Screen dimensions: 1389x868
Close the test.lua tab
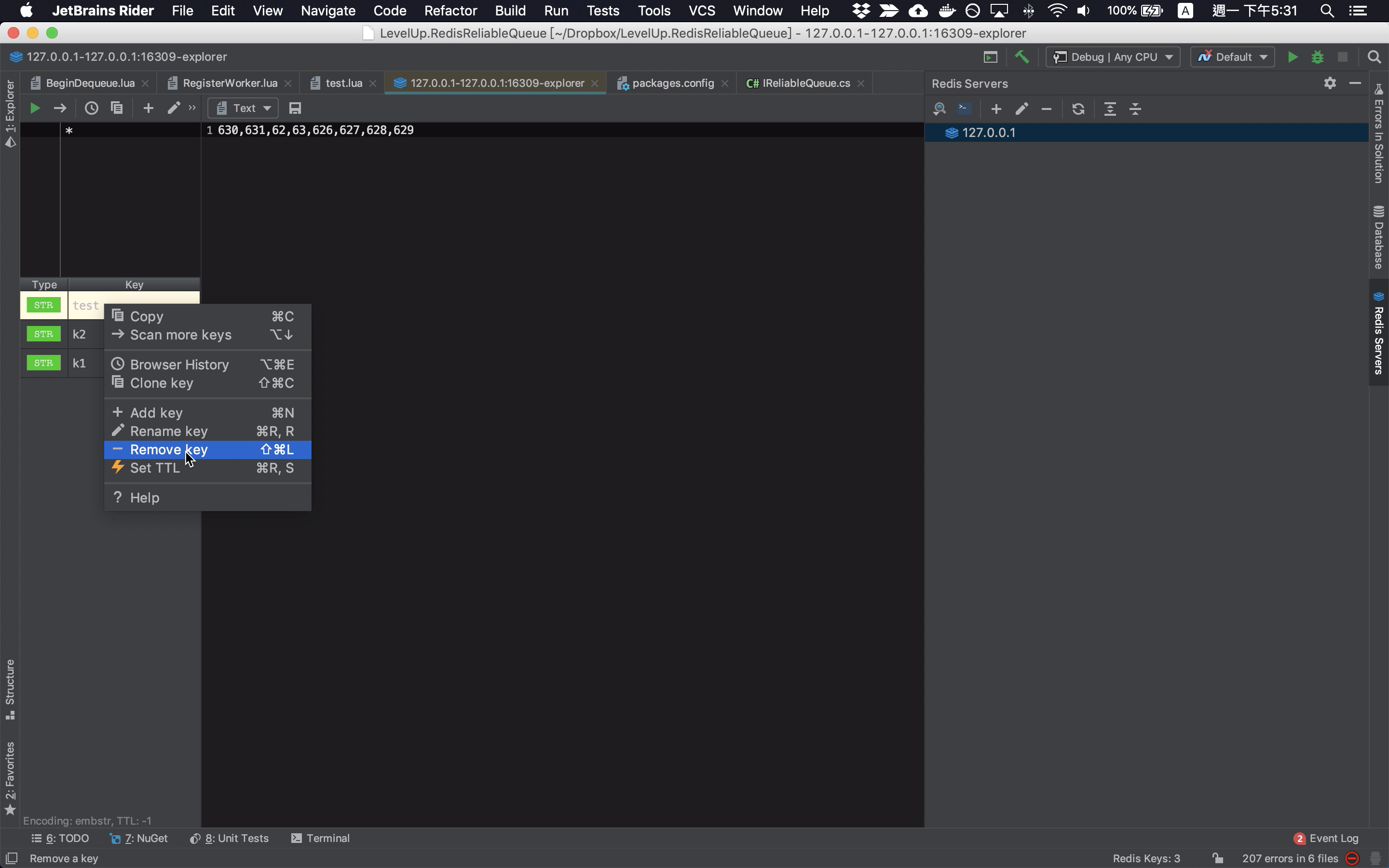[x=372, y=83]
